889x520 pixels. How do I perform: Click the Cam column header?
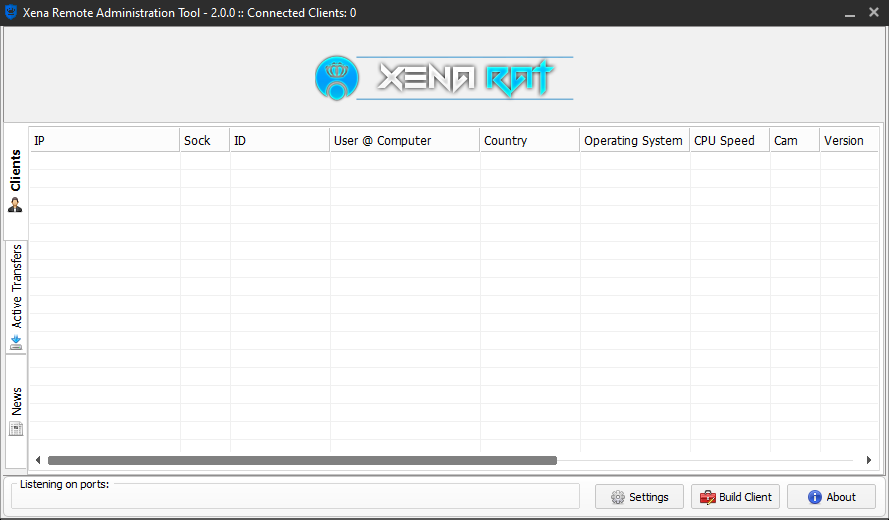(x=794, y=140)
